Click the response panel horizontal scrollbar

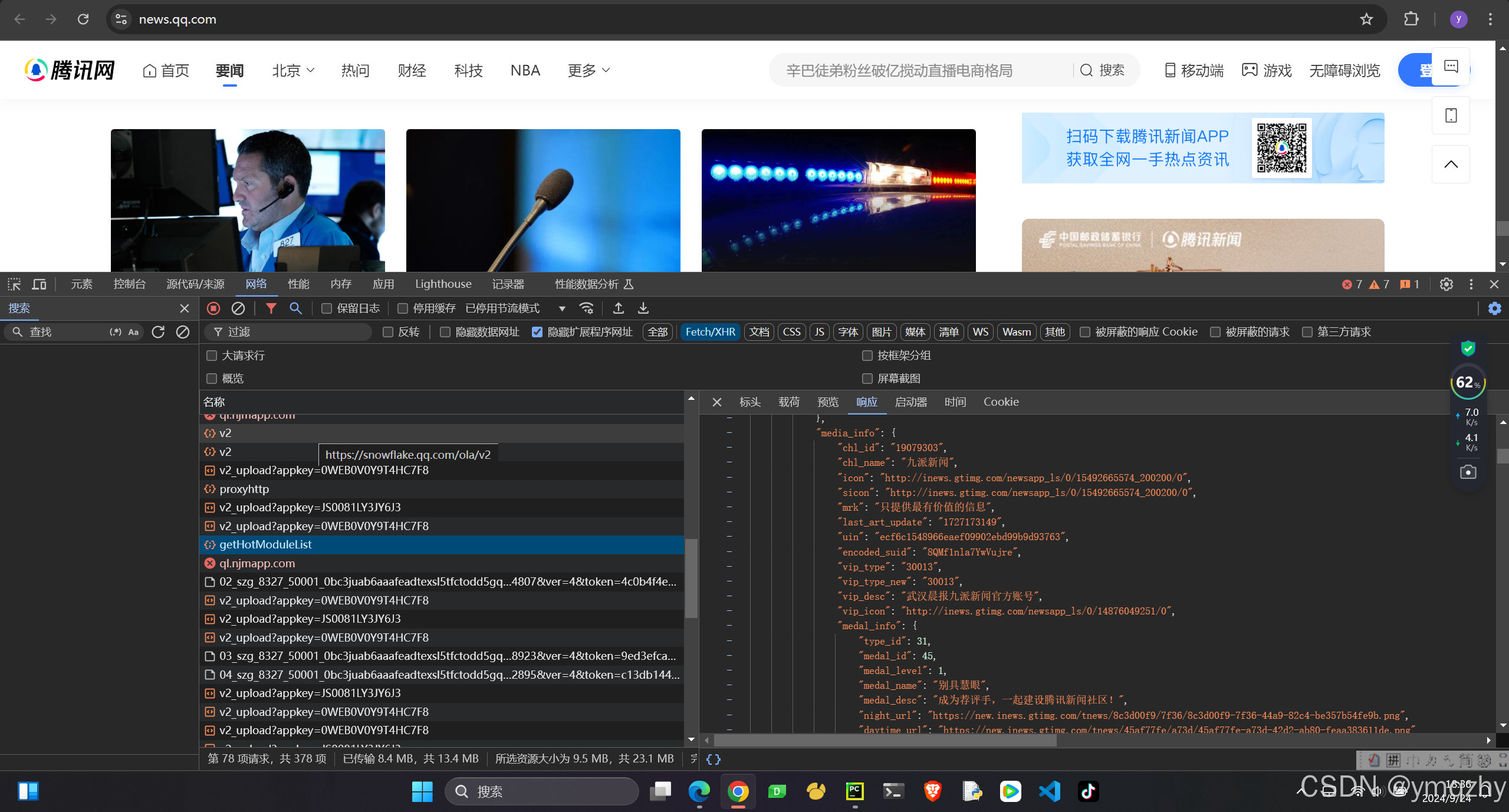[885, 740]
